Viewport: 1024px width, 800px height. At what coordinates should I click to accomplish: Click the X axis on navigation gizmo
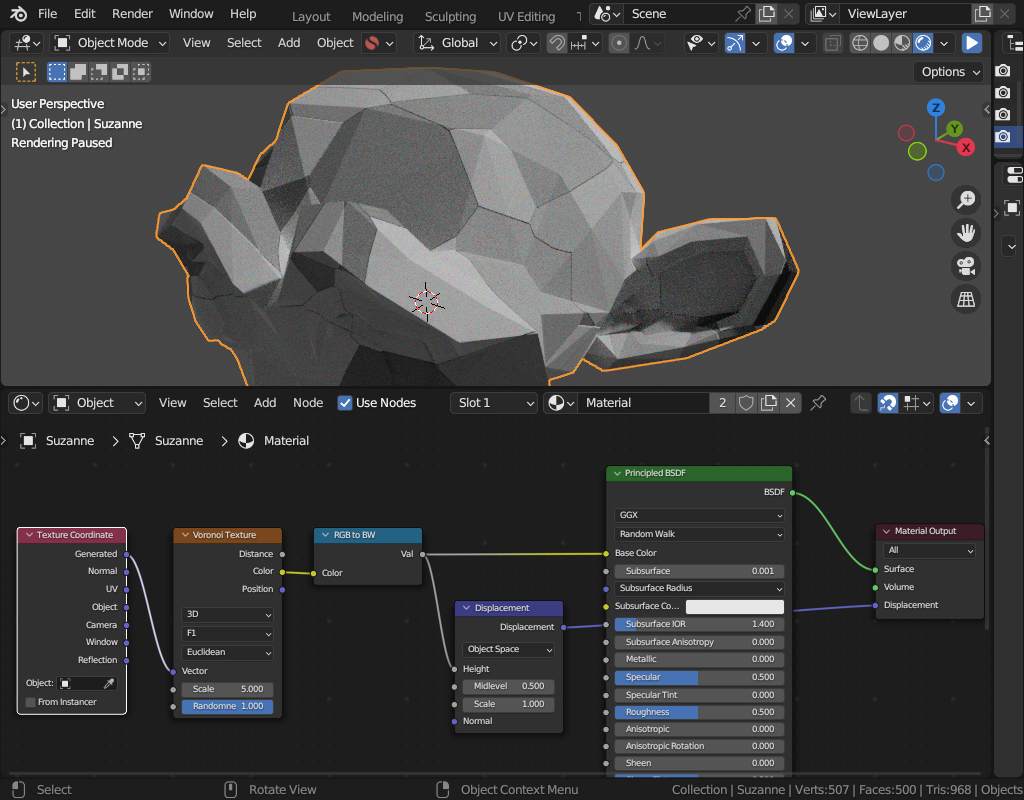point(966,148)
